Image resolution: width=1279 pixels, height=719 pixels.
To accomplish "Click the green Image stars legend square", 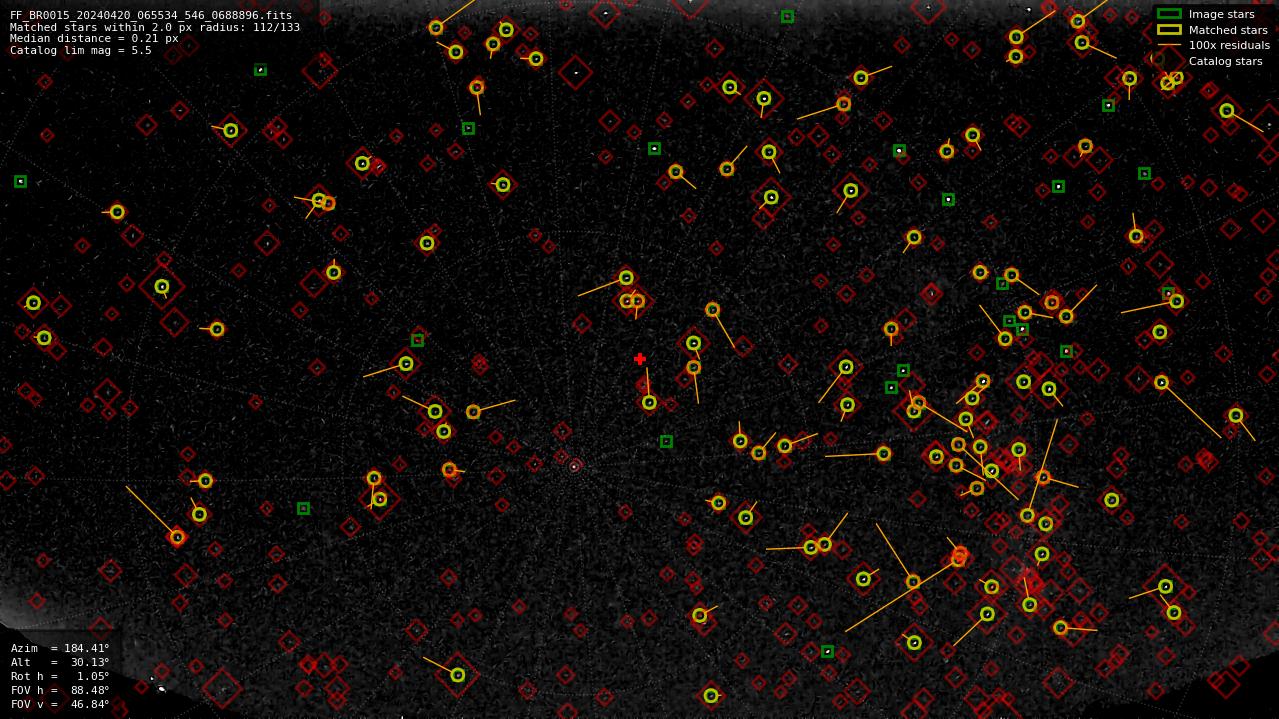I will point(1169,14).
